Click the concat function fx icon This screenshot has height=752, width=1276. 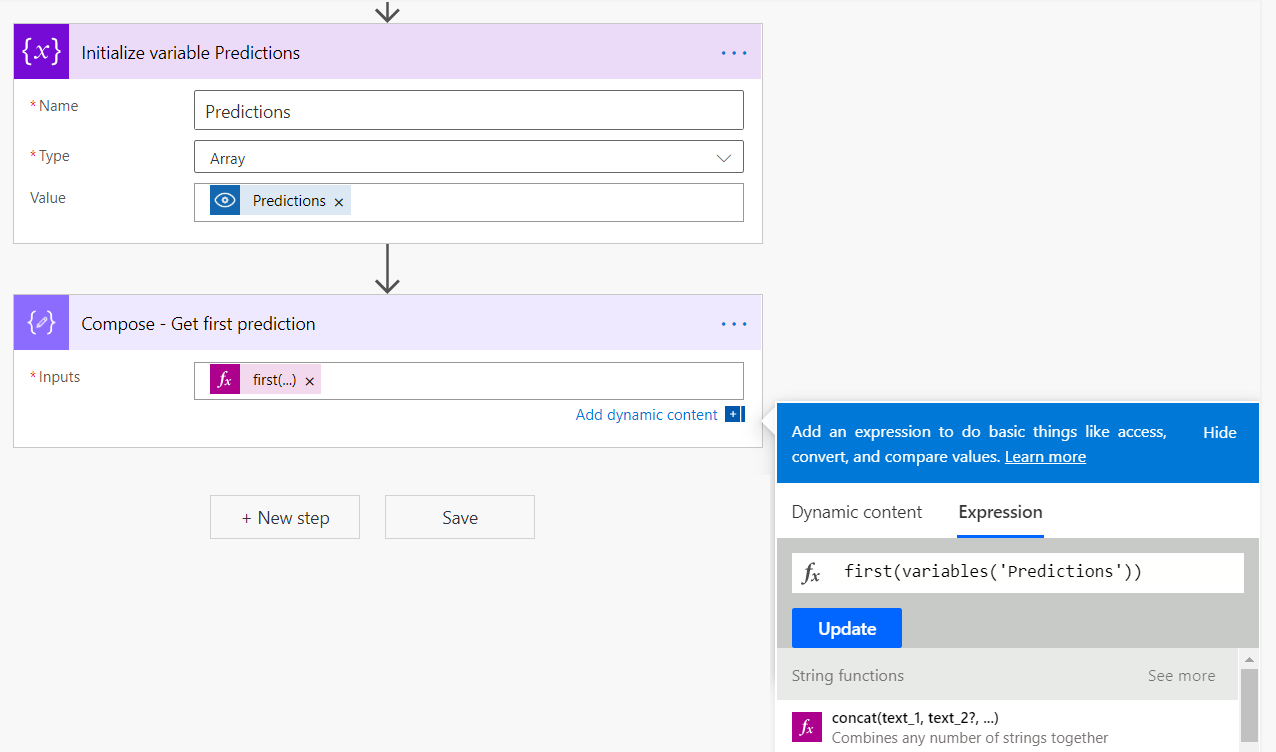807,727
